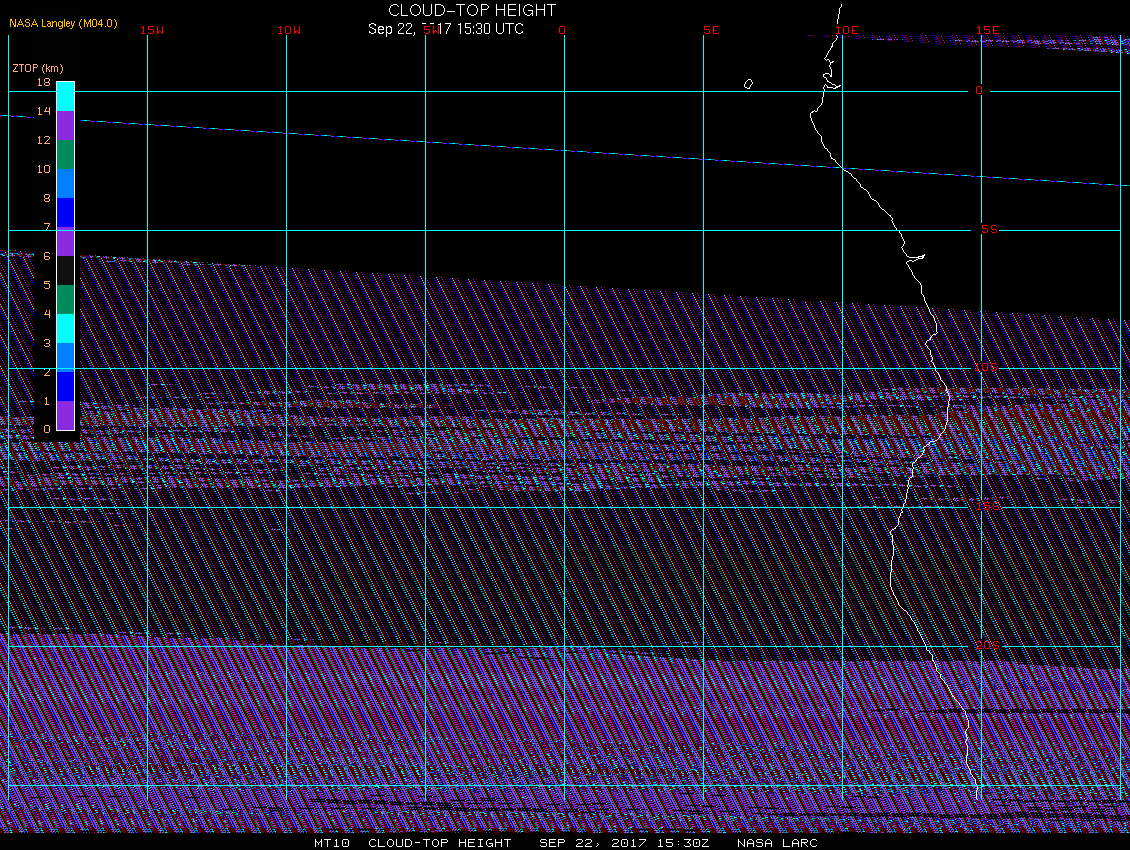Click the 'NASA Langley (M04.0)' label

pos(63,23)
